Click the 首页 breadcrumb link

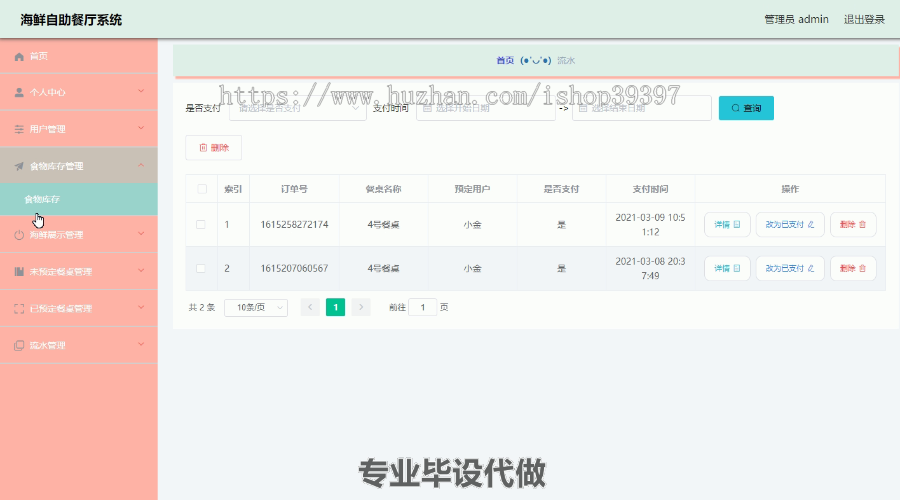coord(505,60)
